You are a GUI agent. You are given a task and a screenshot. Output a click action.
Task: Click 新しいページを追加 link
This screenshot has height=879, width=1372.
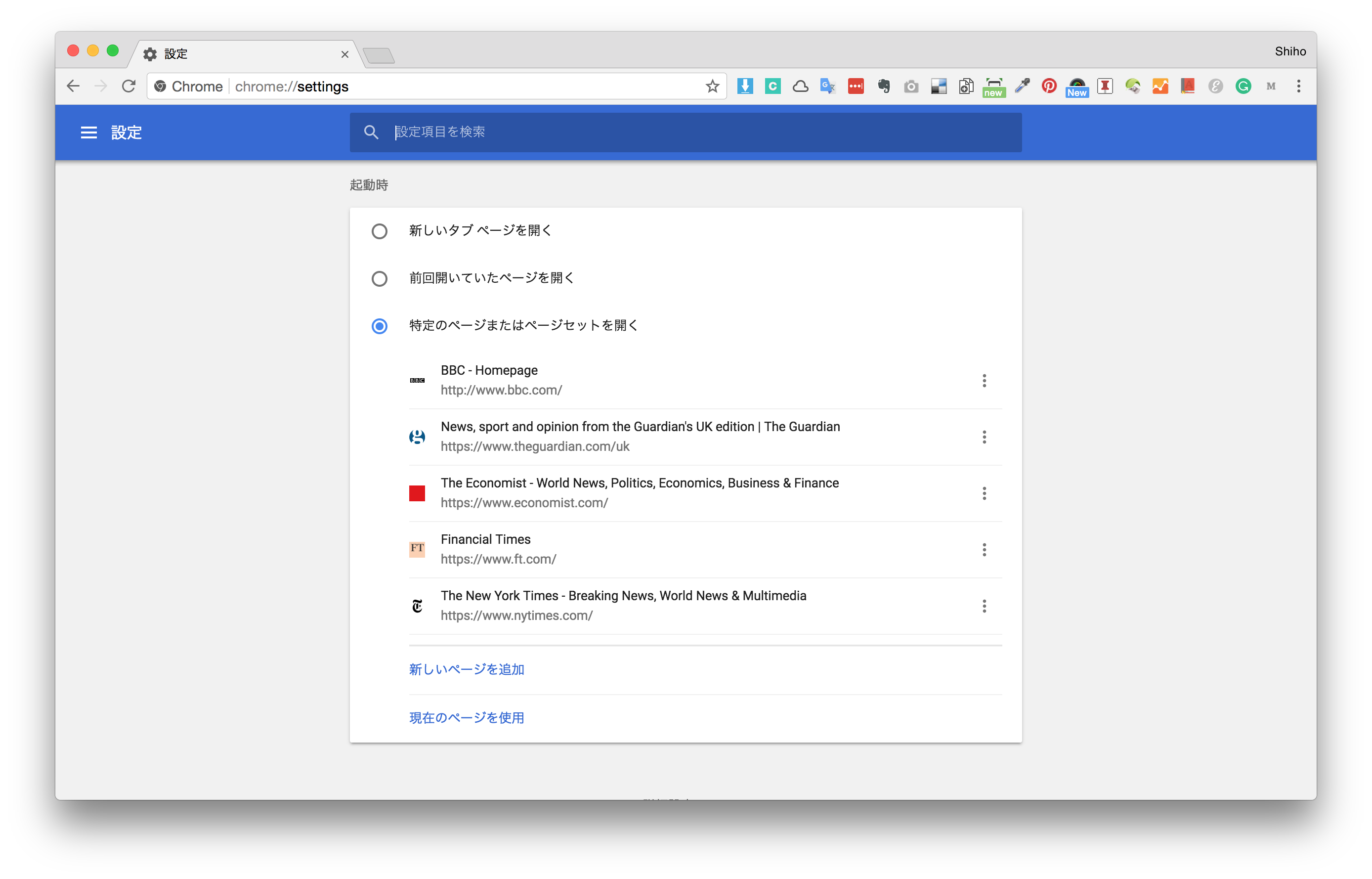466,669
